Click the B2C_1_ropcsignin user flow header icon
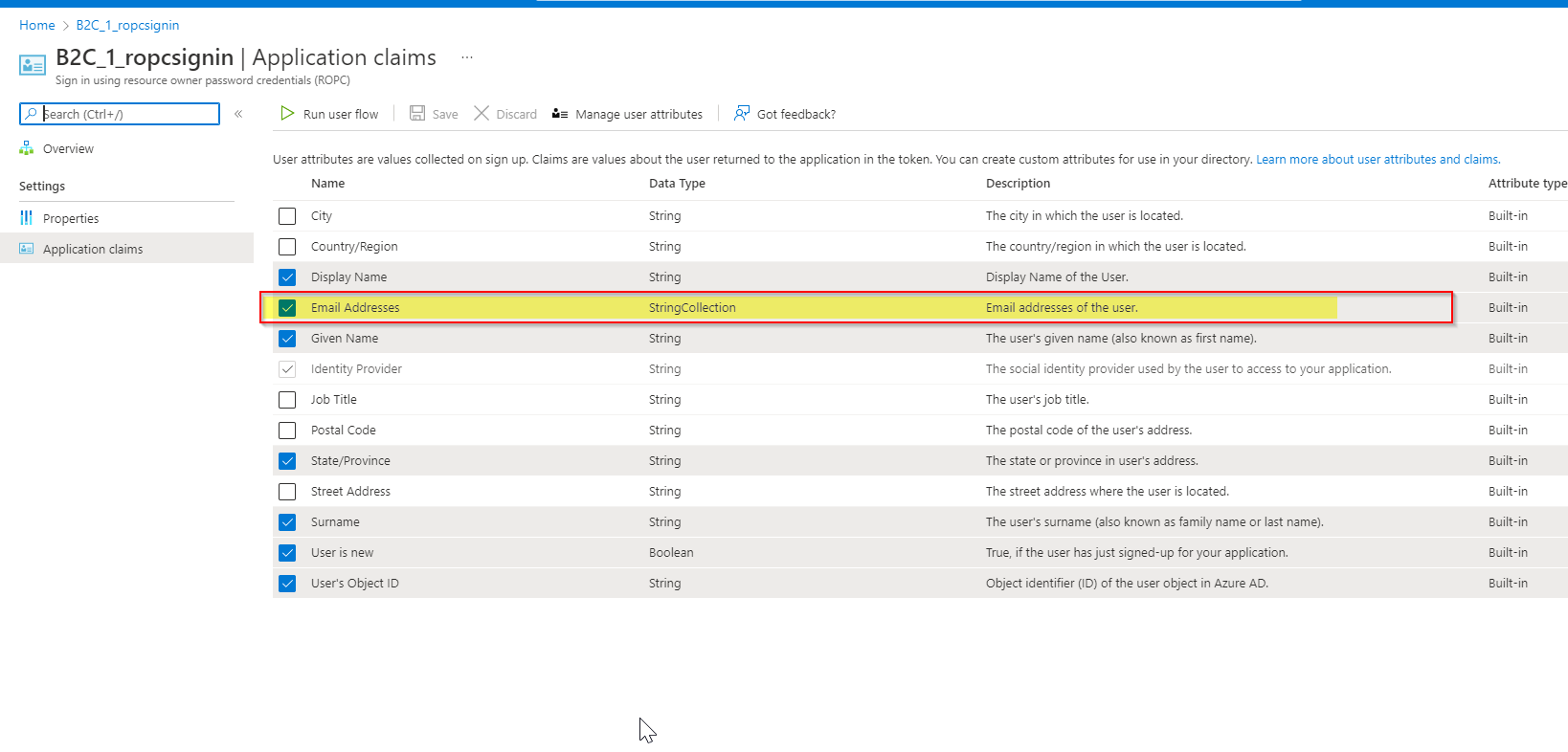Image resolution: width=1568 pixels, height=752 pixels. (x=33, y=65)
